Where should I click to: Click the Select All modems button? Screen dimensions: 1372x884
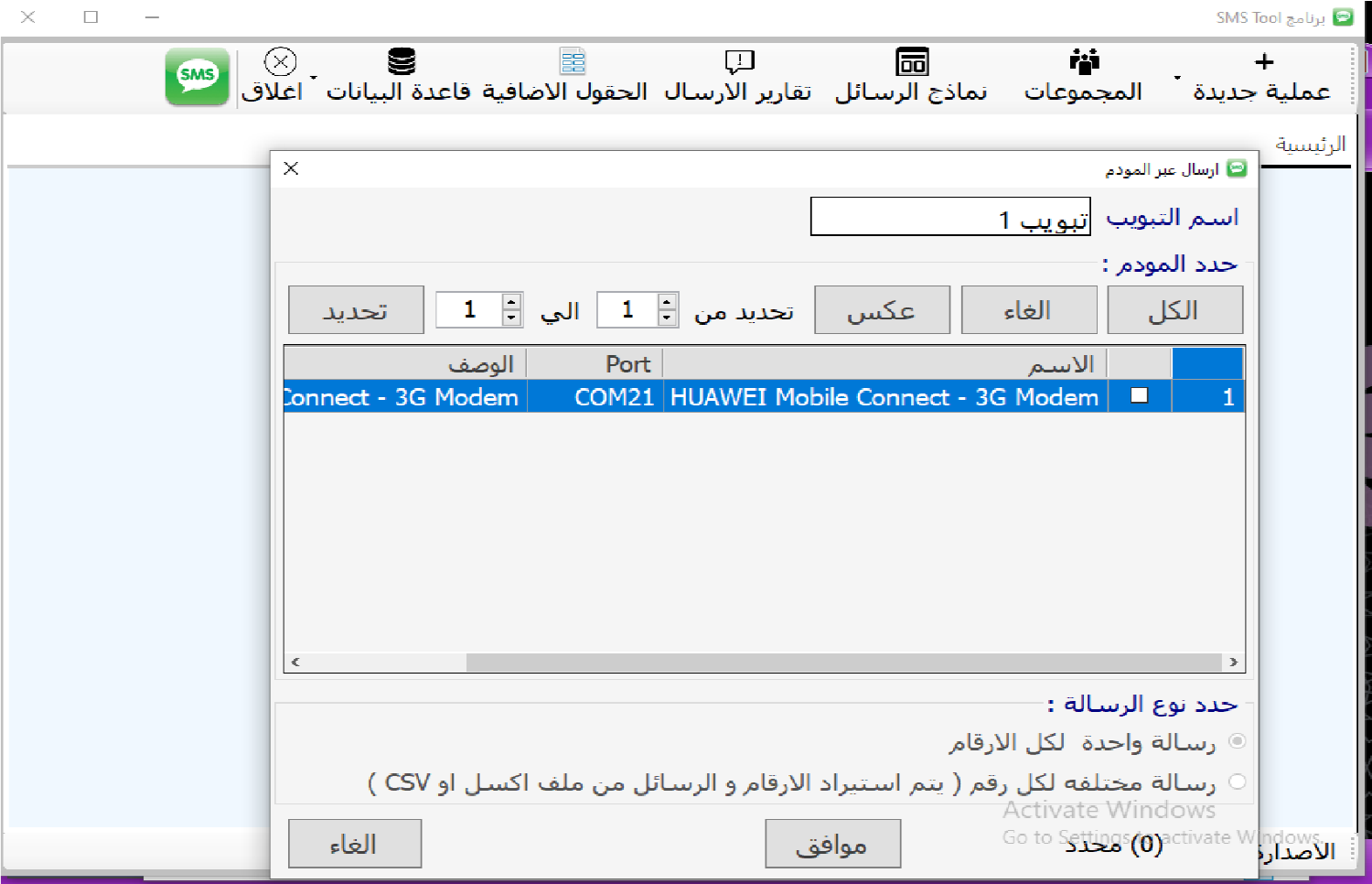pos(1174,310)
